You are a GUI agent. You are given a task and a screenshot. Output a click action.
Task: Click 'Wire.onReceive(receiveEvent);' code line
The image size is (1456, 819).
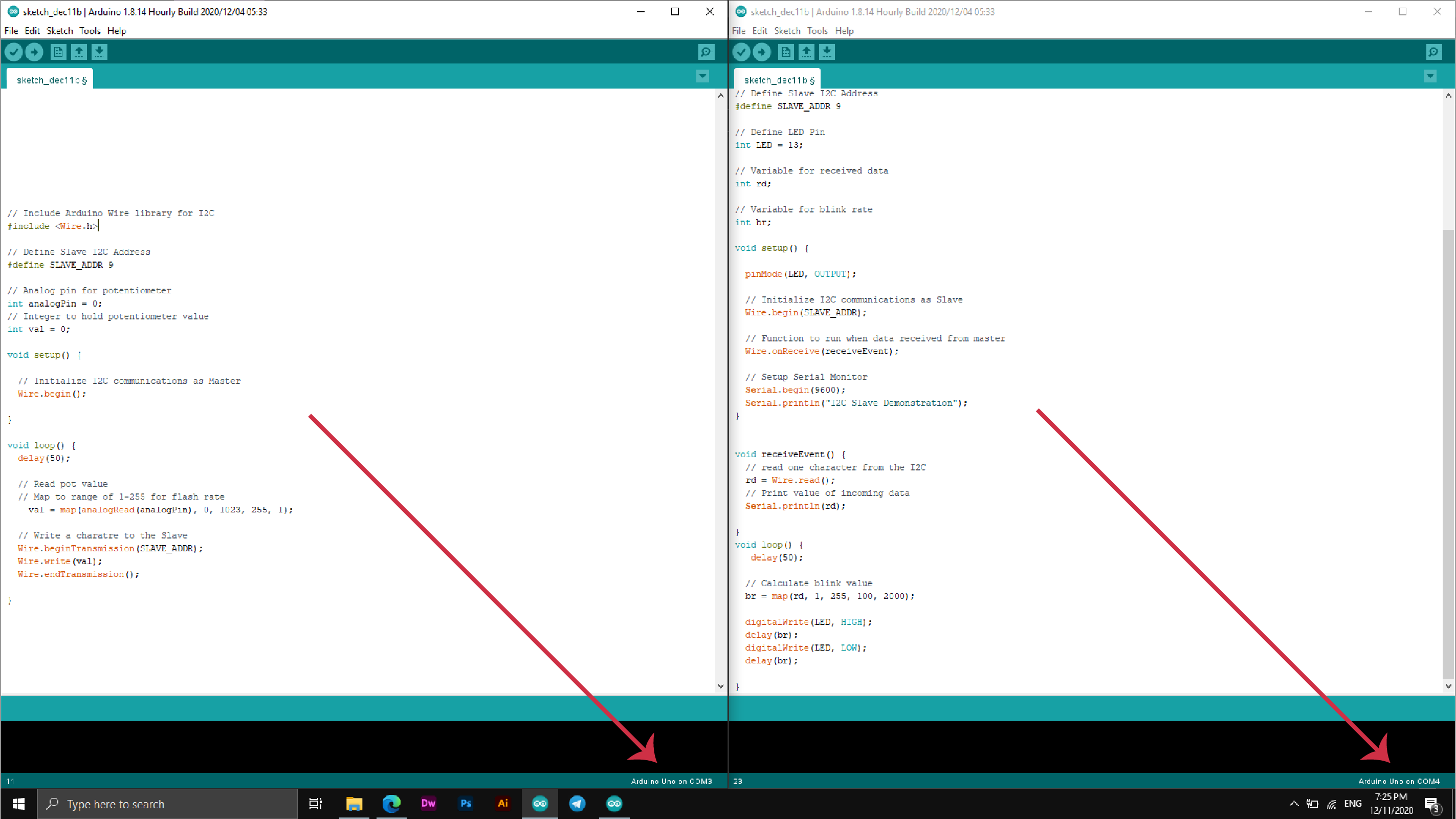821,351
